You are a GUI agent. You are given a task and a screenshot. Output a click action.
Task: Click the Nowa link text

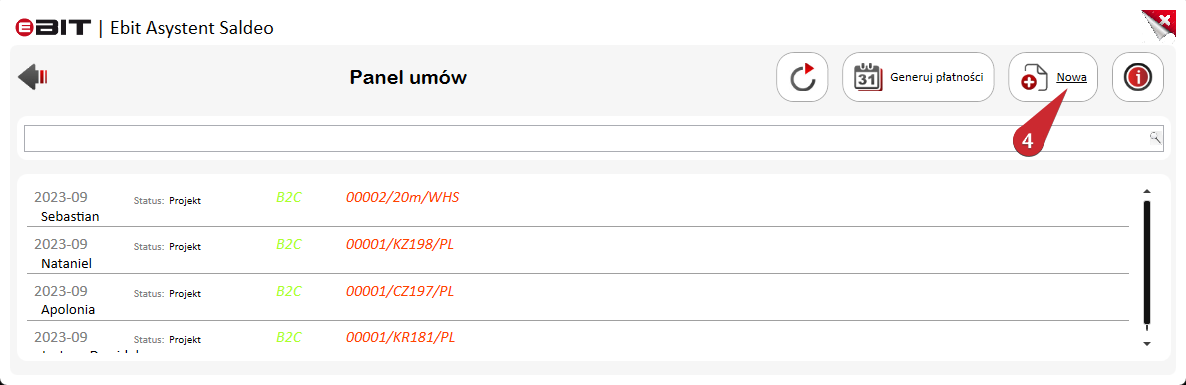tap(1072, 77)
